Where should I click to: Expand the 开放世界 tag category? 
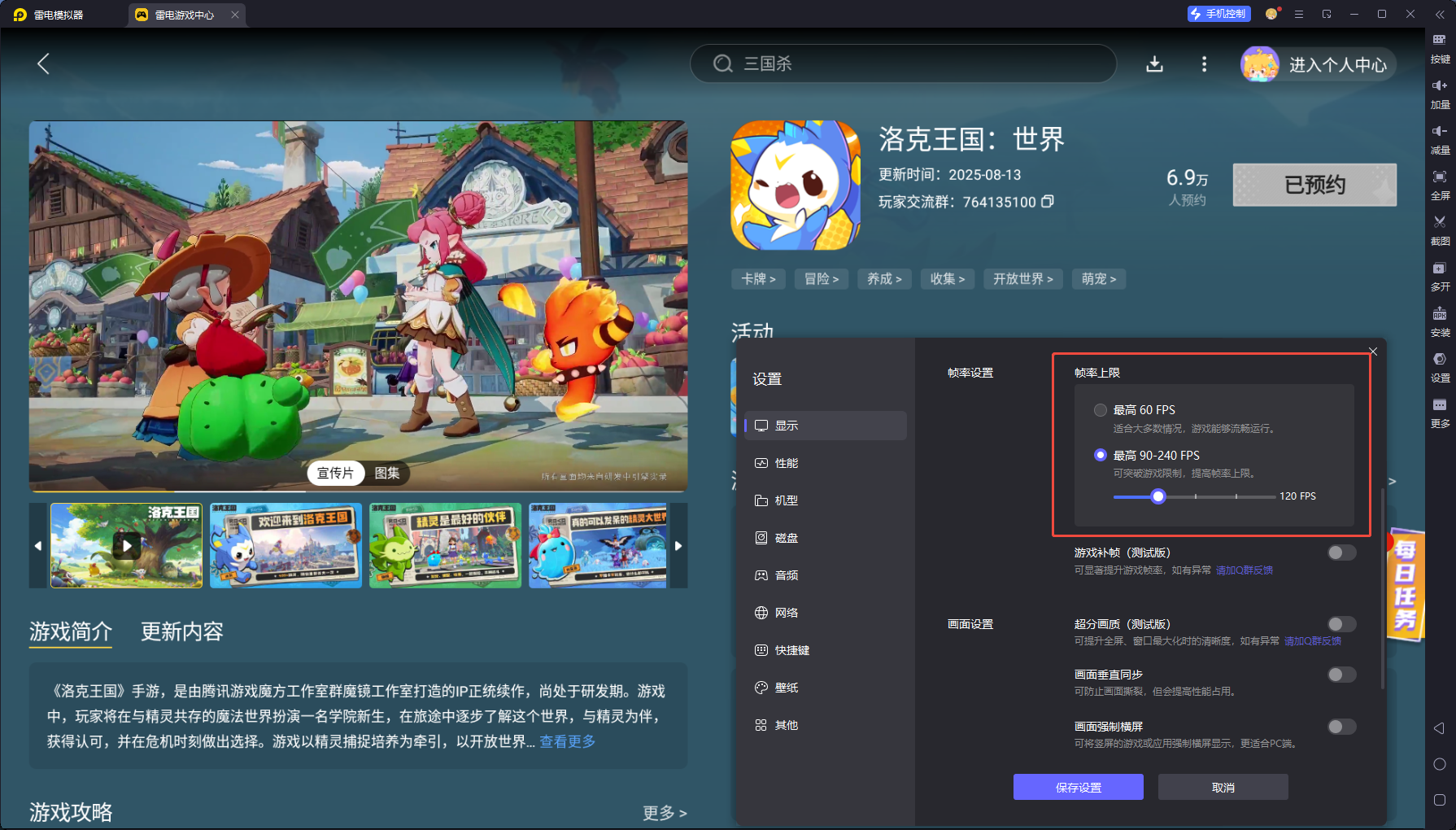1022,279
